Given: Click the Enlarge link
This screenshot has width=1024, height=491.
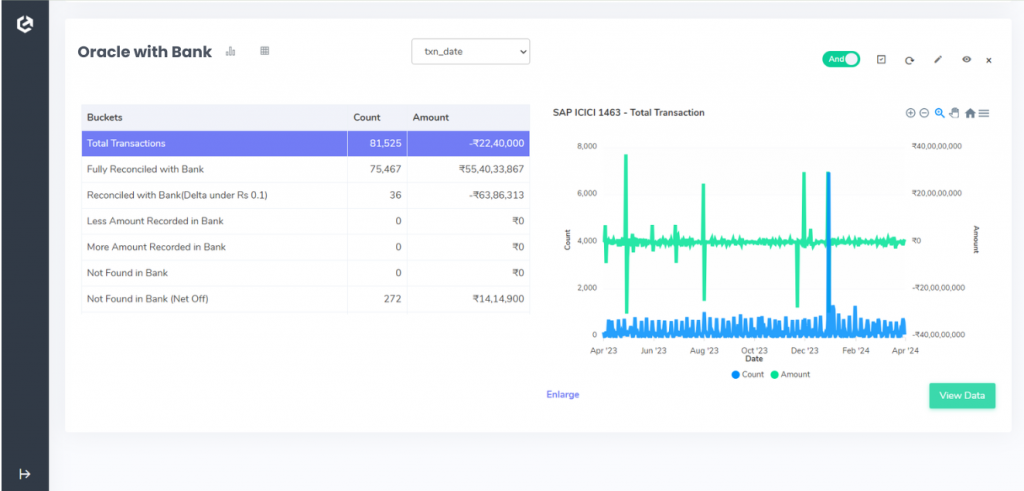Looking at the screenshot, I should click(x=563, y=394).
